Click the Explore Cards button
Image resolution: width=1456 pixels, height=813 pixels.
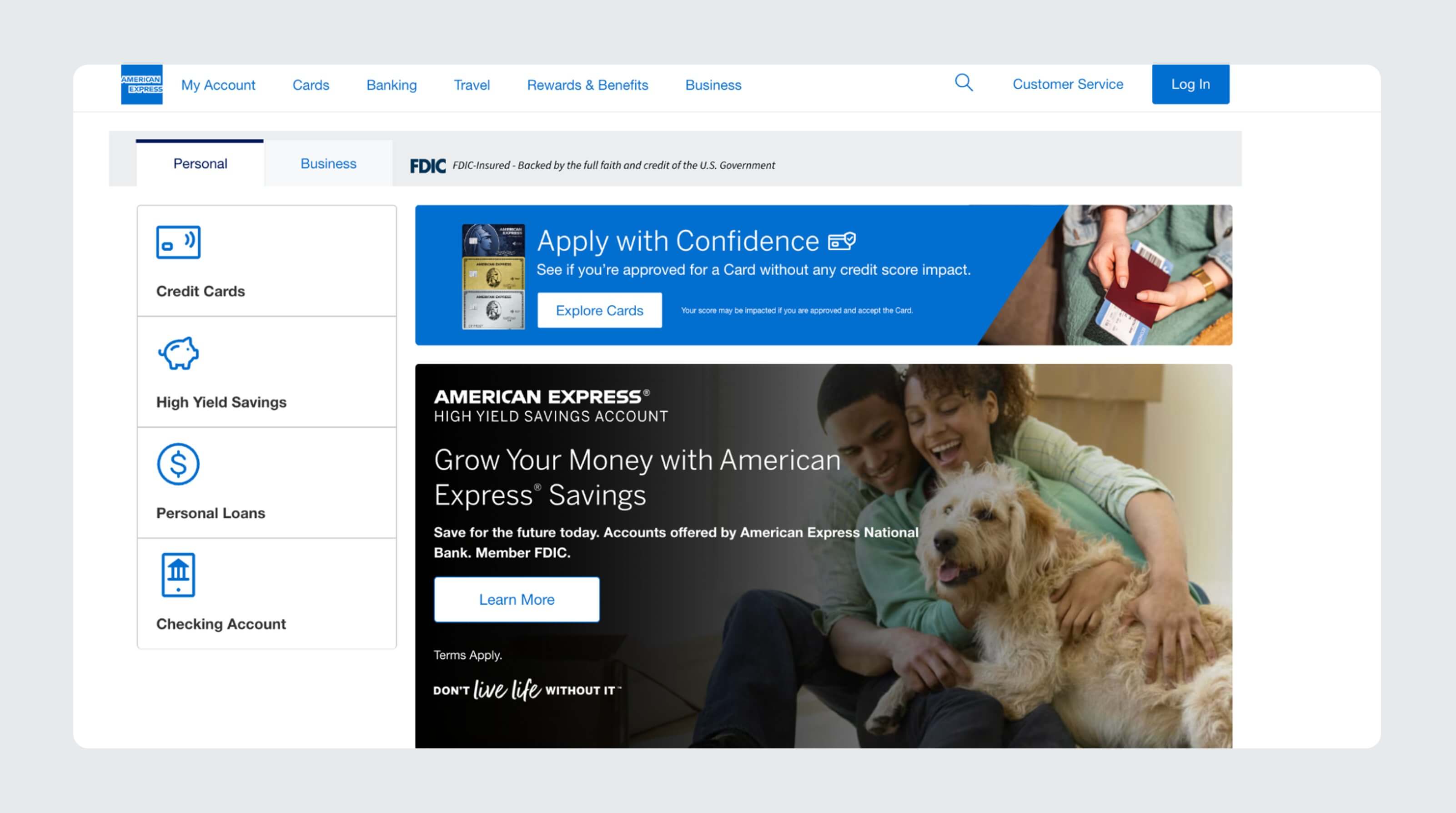(599, 310)
